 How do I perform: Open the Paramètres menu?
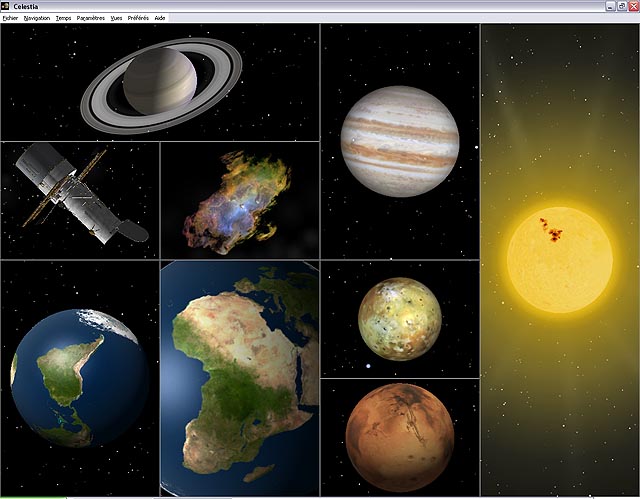(91, 18)
